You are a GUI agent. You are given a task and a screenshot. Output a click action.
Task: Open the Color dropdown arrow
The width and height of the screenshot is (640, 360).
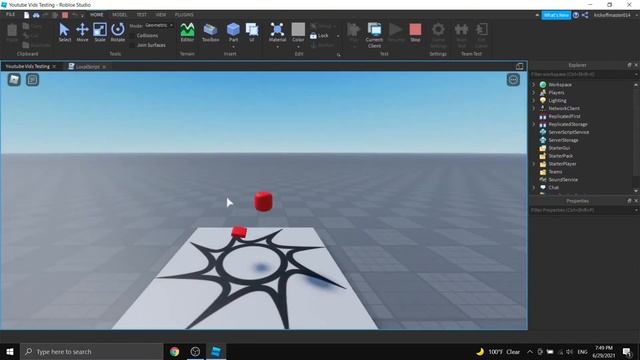(298, 46)
